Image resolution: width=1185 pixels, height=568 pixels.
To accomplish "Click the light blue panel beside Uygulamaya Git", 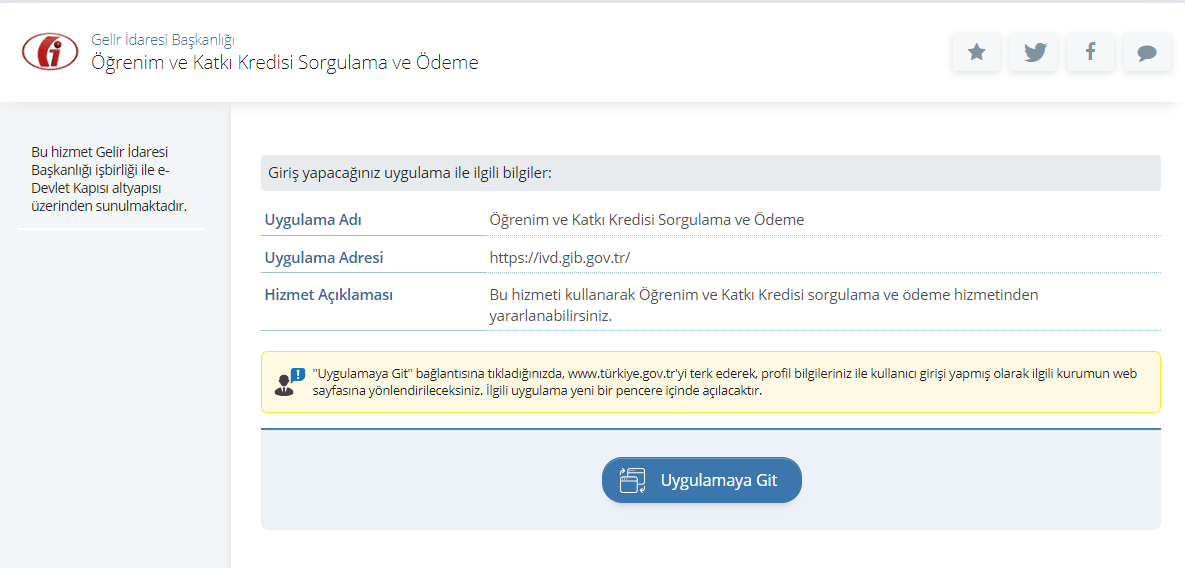I will 960,480.
